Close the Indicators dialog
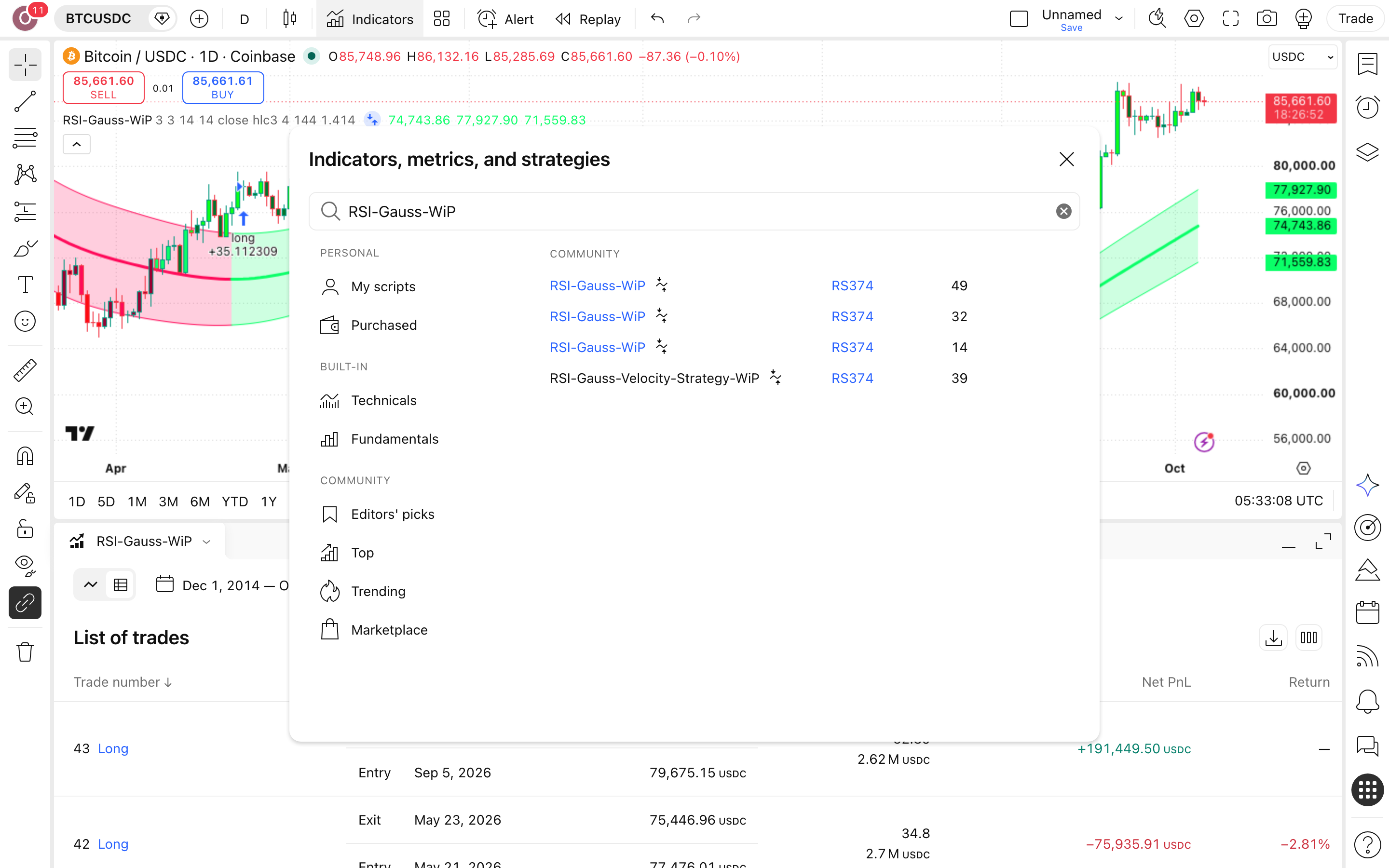 [1066, 159]
